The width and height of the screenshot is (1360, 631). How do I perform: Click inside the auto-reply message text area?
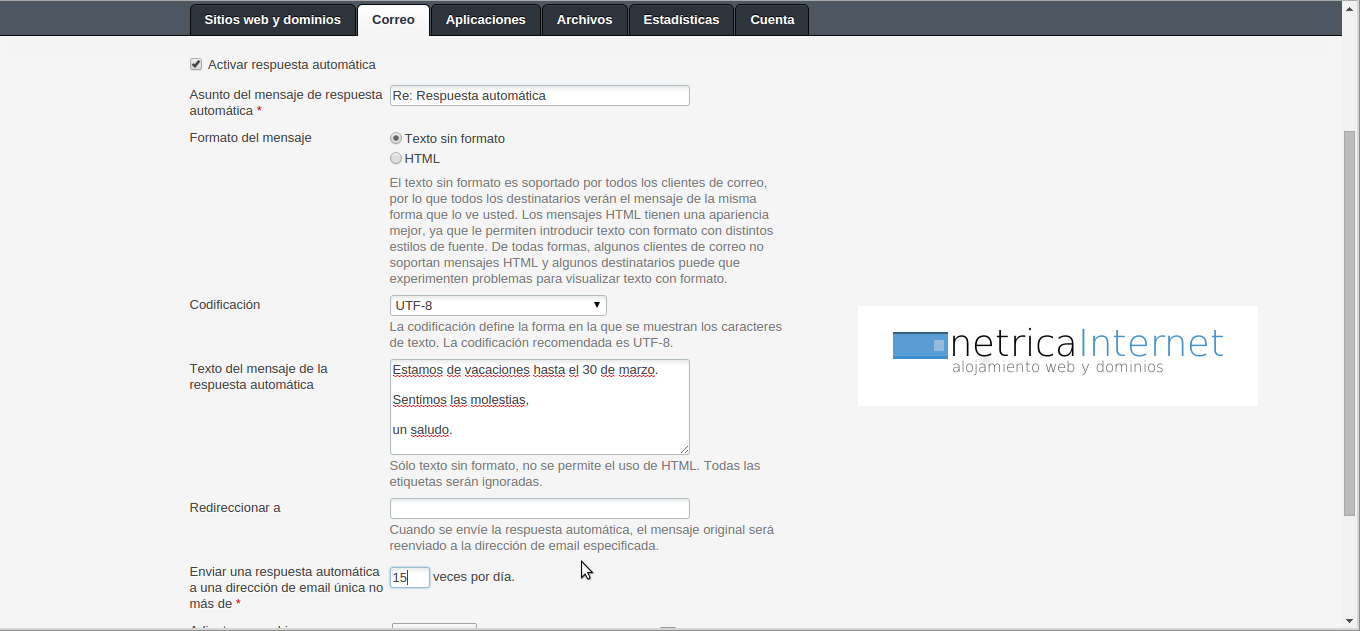pos(539,407)
